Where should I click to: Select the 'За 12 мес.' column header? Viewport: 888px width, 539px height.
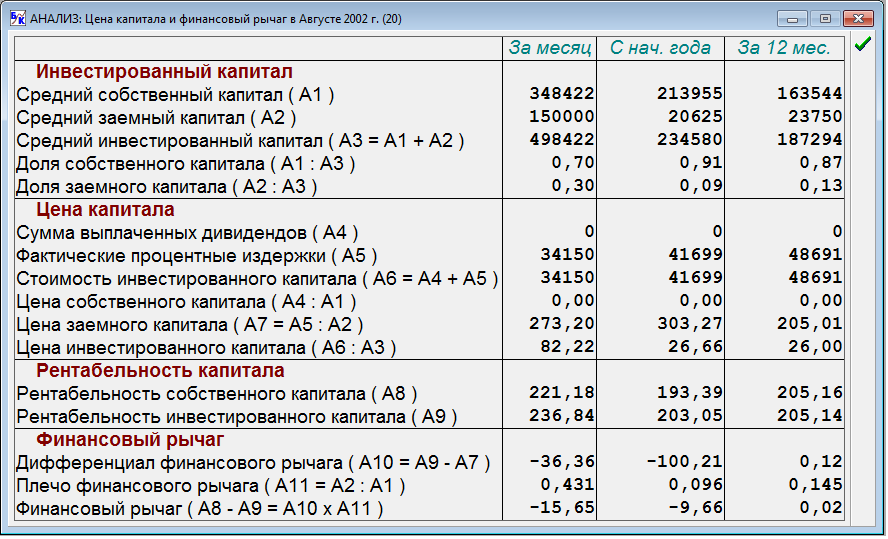tap(784, 48)
